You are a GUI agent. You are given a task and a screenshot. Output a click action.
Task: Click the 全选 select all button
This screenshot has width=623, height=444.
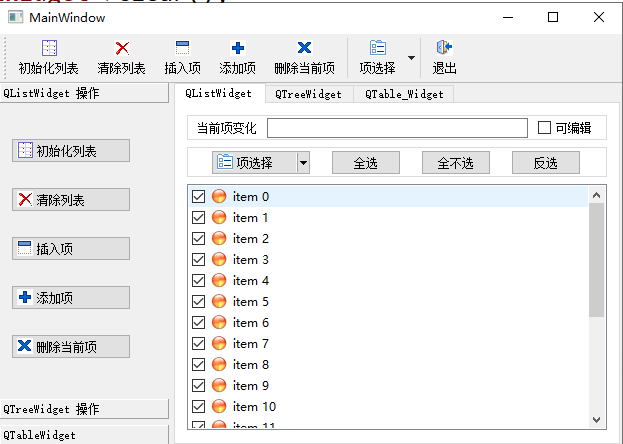click(x=366, y=163)
